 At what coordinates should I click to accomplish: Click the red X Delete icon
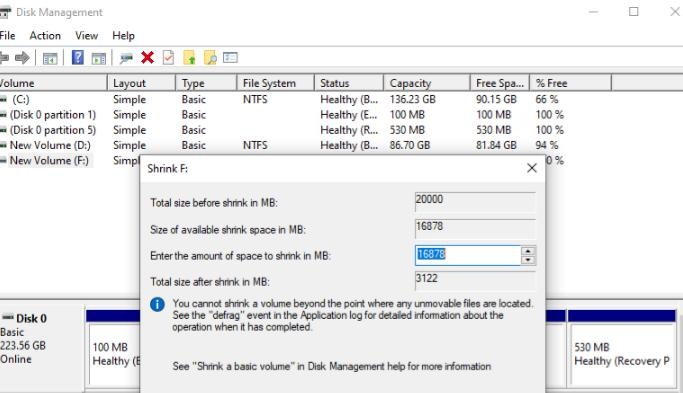click(x=148, y=58)
